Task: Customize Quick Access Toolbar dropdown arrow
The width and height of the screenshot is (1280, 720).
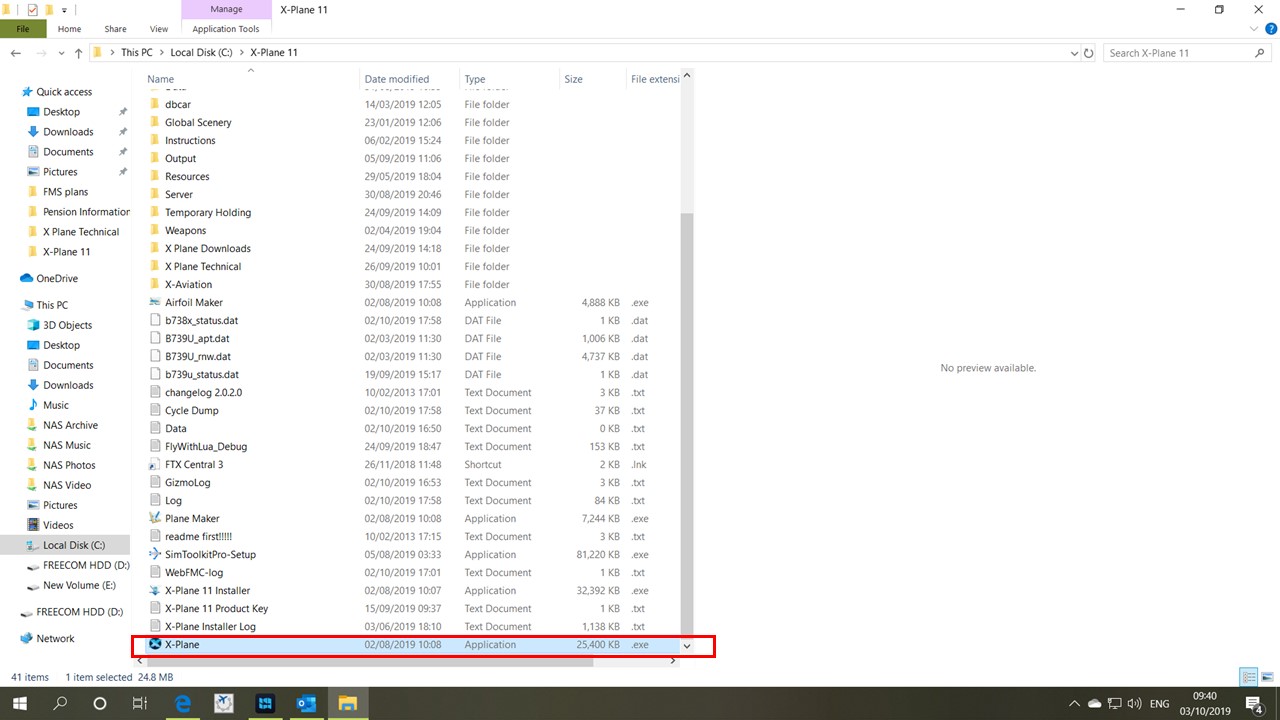Action: click(x=64, y=9)
